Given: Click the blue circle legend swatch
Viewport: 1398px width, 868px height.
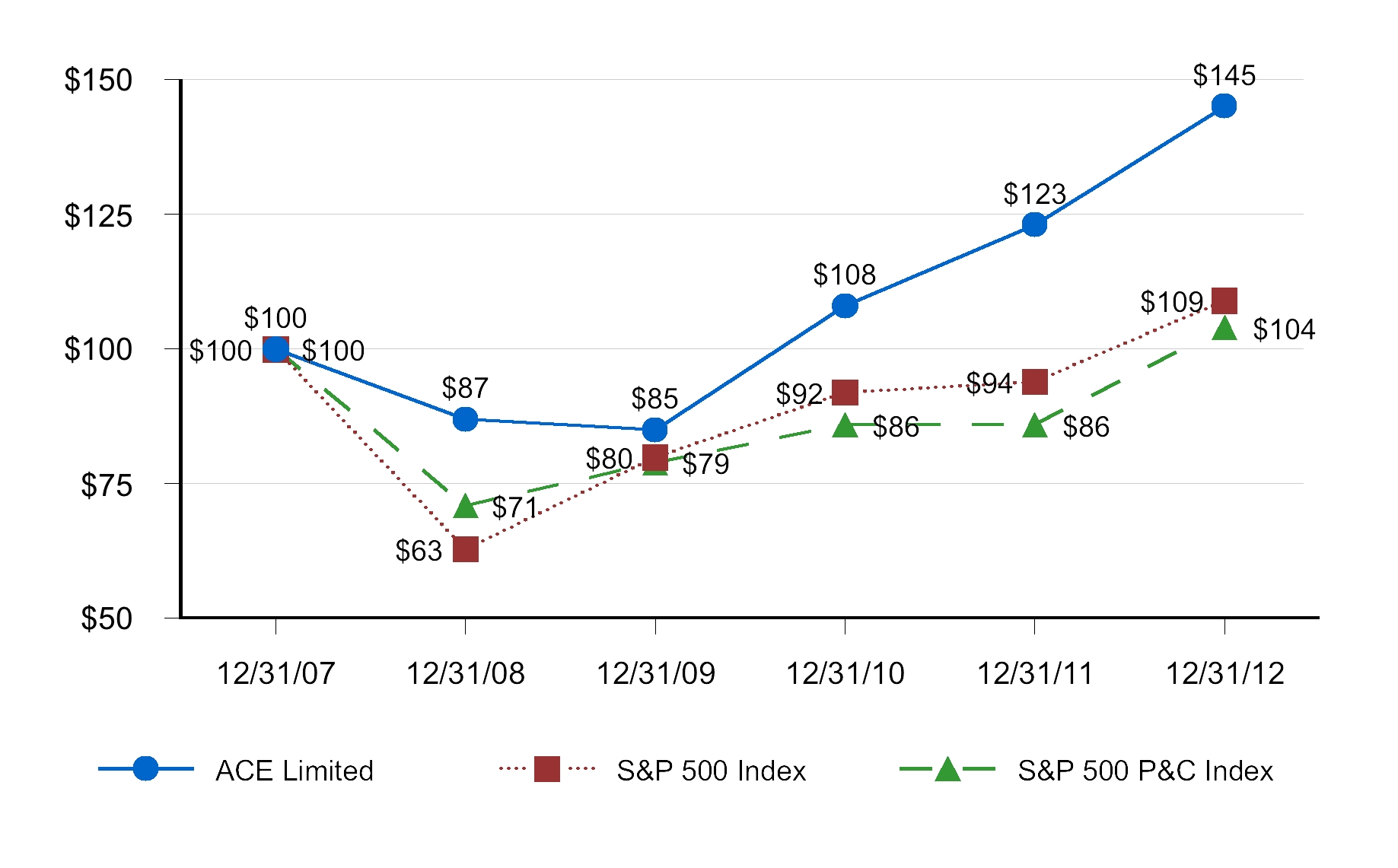Looking at the screenshot, I should 145,769.
